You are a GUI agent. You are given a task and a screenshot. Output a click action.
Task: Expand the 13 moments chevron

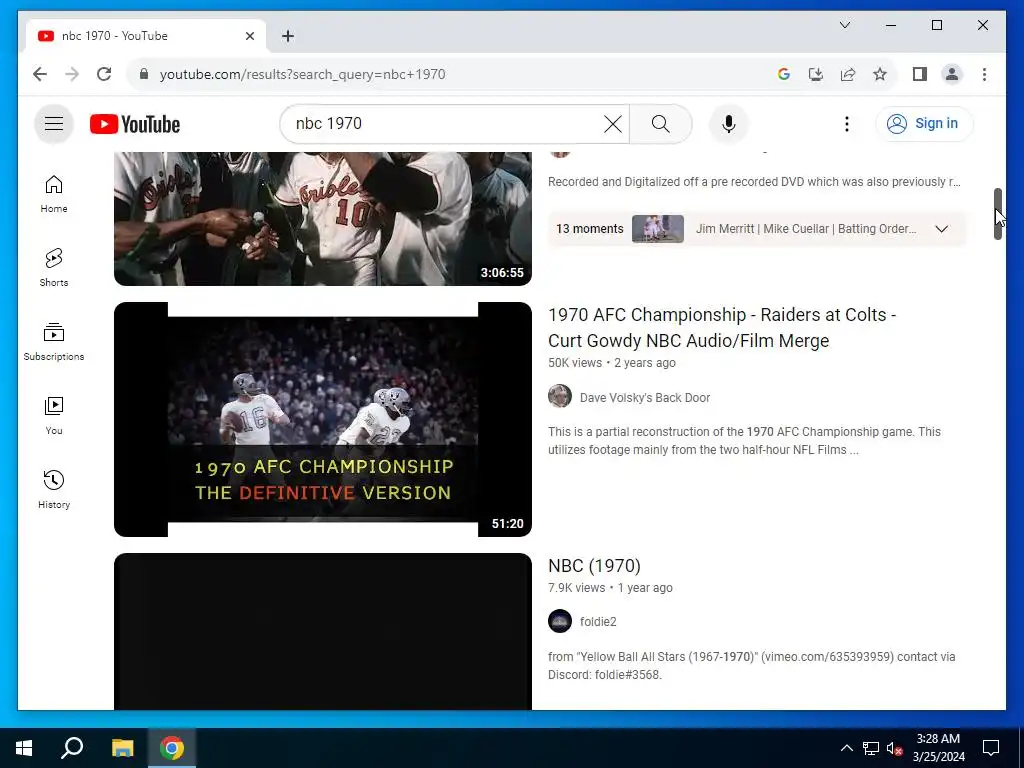(941, 229)
